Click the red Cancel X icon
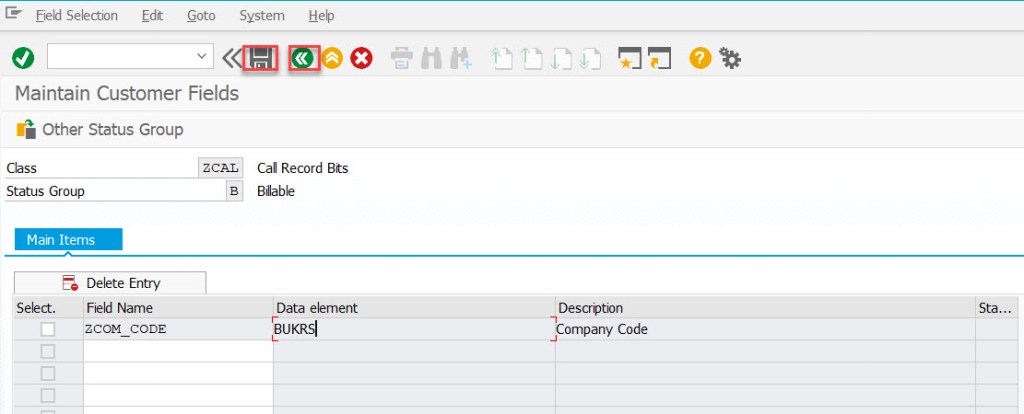 [x=361, y=59]
